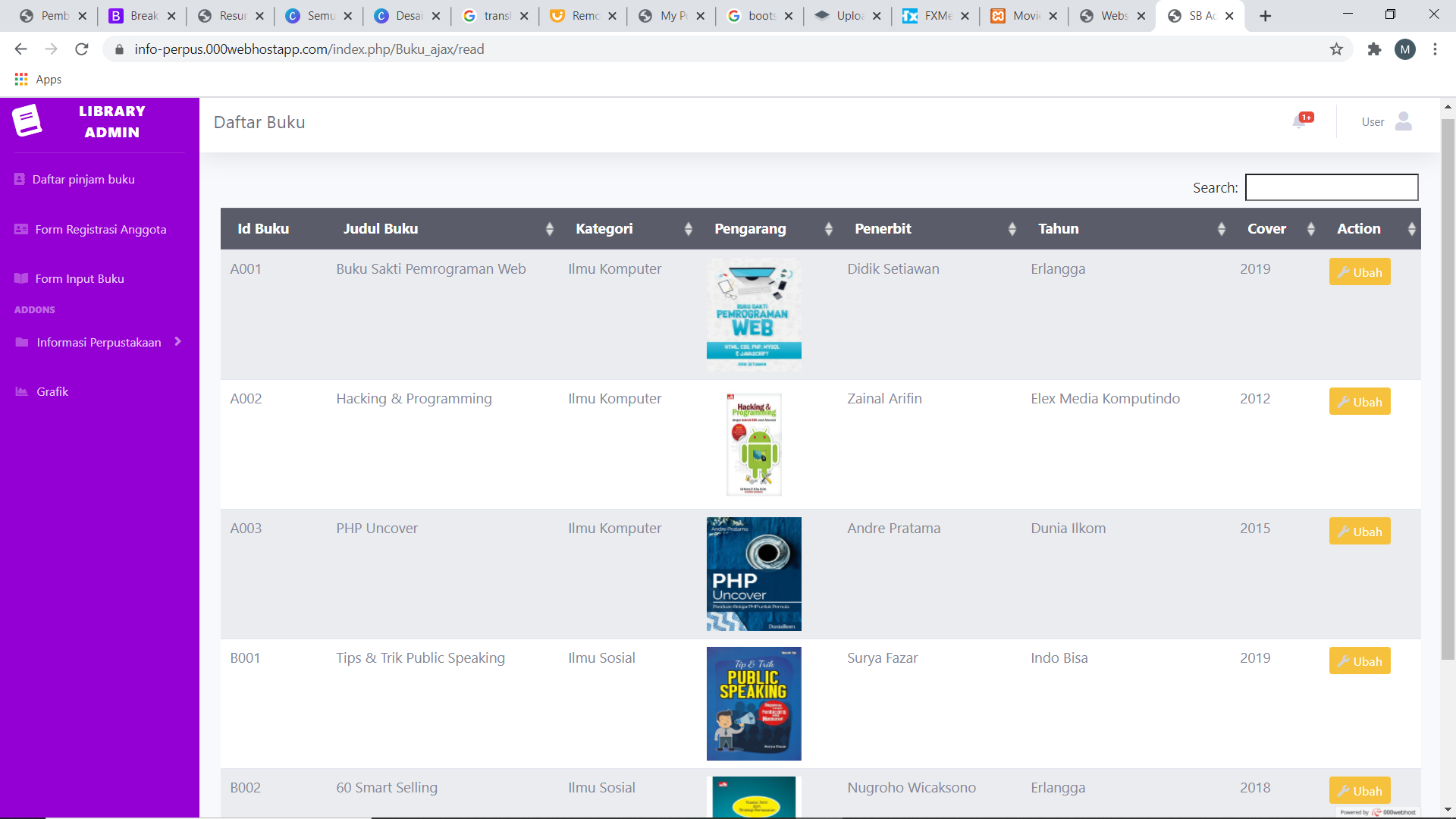Screen dimensions: 1456x819
Task: Click the Library Admin logo icon
Action: tap(27, 121)
